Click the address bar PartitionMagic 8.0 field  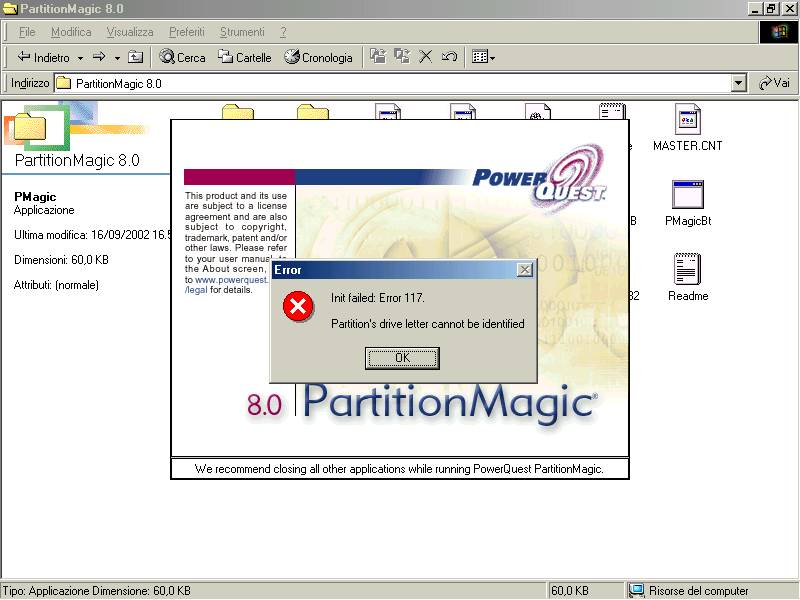(390, 84)
